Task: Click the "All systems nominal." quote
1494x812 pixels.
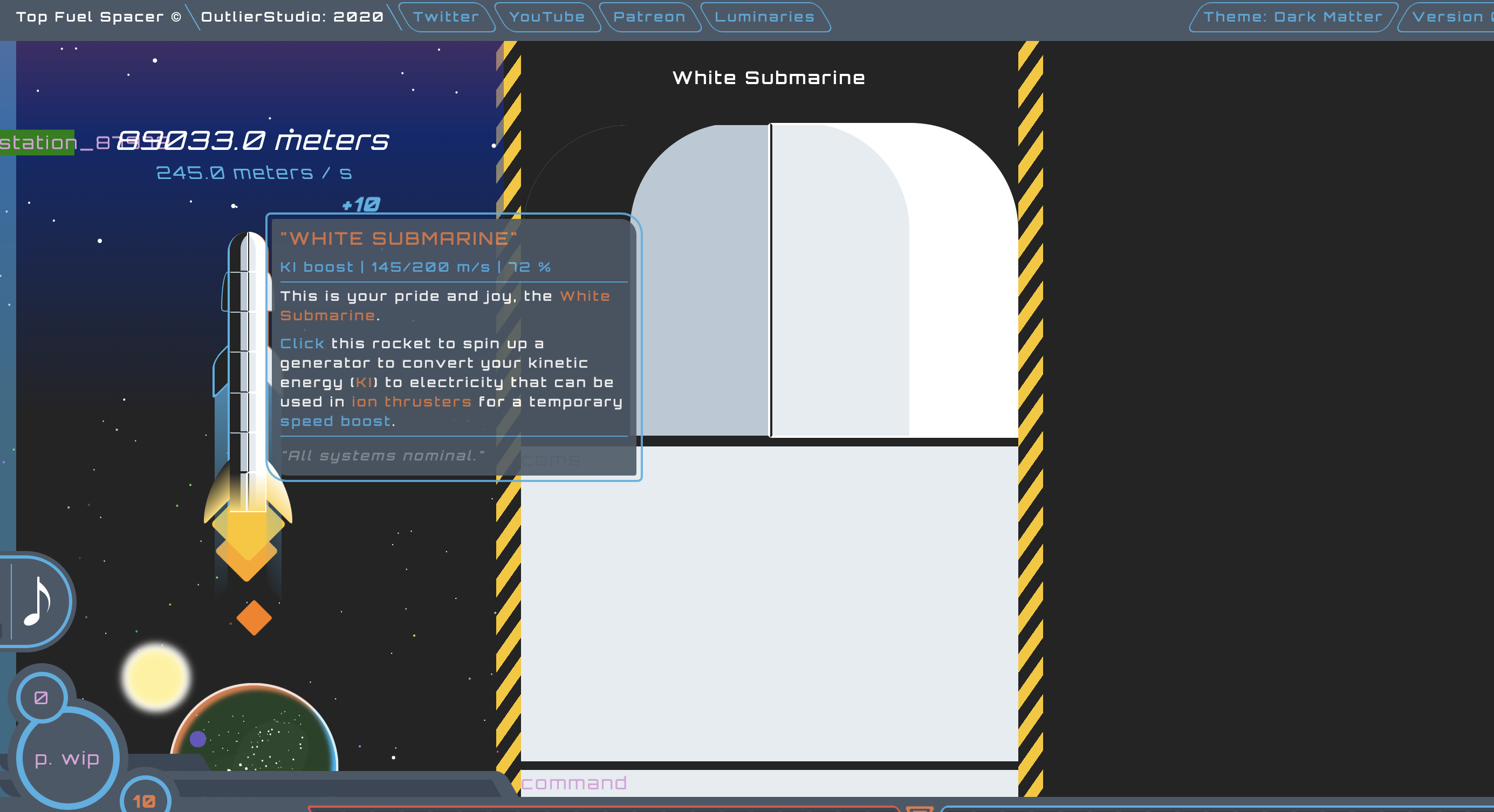Action: coord(382,456)
